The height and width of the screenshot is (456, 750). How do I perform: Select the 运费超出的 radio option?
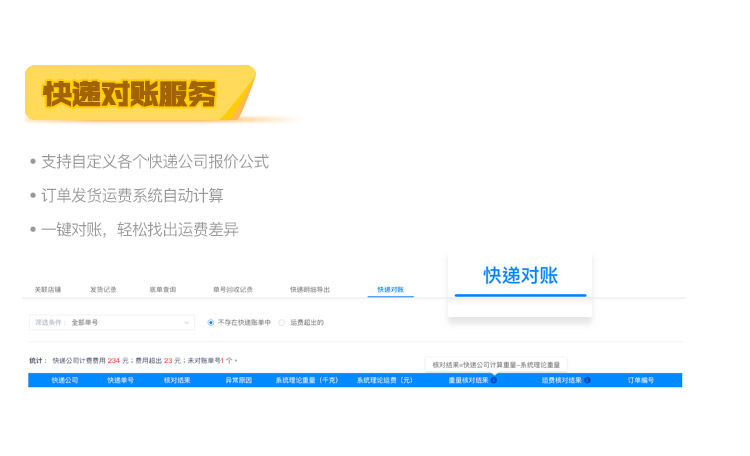pyautogui.click(x=282, y=322)
